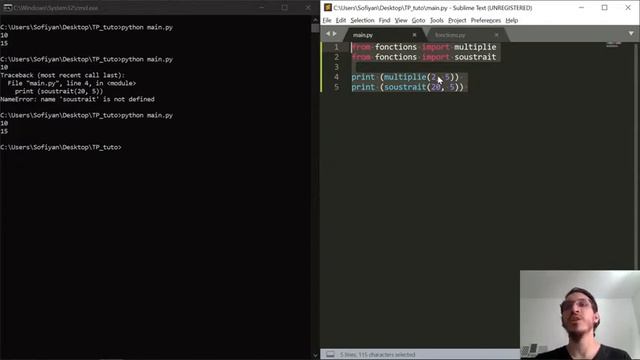Click line number 3 in the gutter
Image resolution: width=640 pixels, height=360 pixels.
pyautogui.click(x=336, y=67)
